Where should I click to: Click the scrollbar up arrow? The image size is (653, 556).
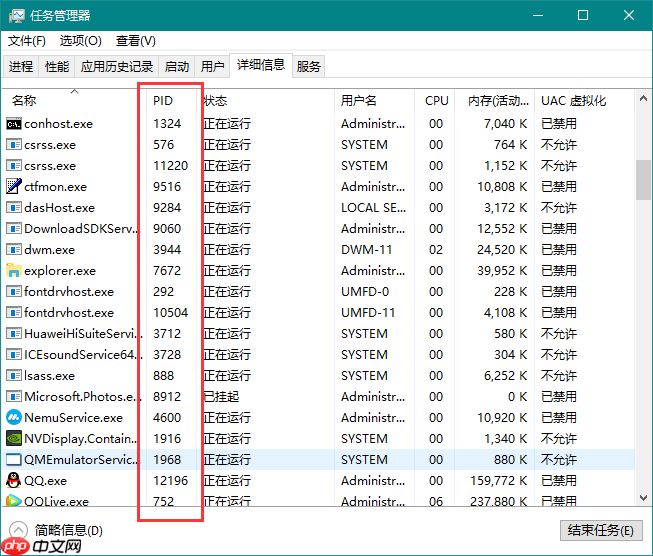(643, 99)
